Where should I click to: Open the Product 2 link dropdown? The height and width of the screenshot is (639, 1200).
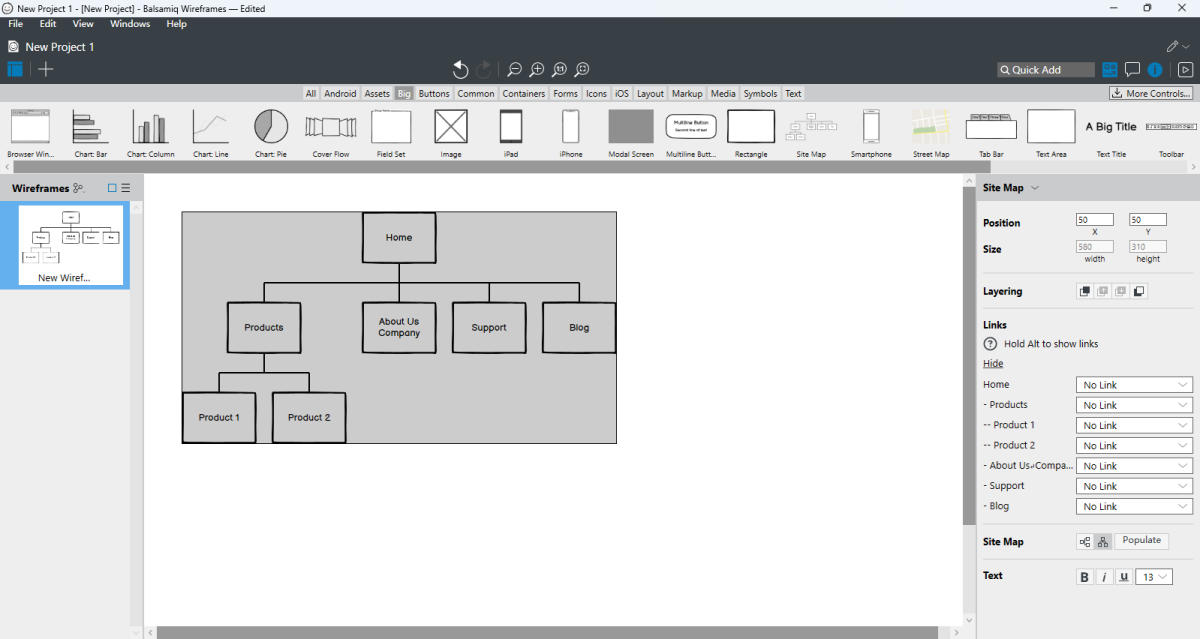(x=1135, y=446)
